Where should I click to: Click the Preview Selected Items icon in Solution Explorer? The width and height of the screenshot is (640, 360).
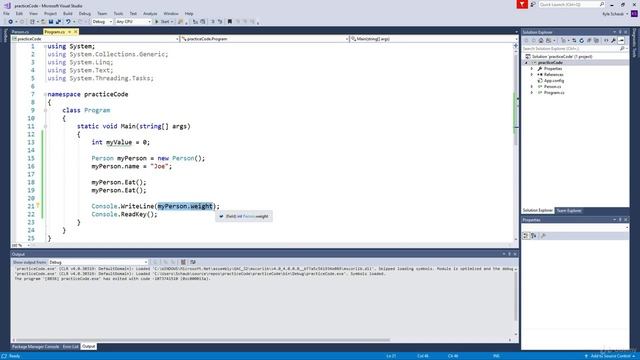click(x=621, y=40)
